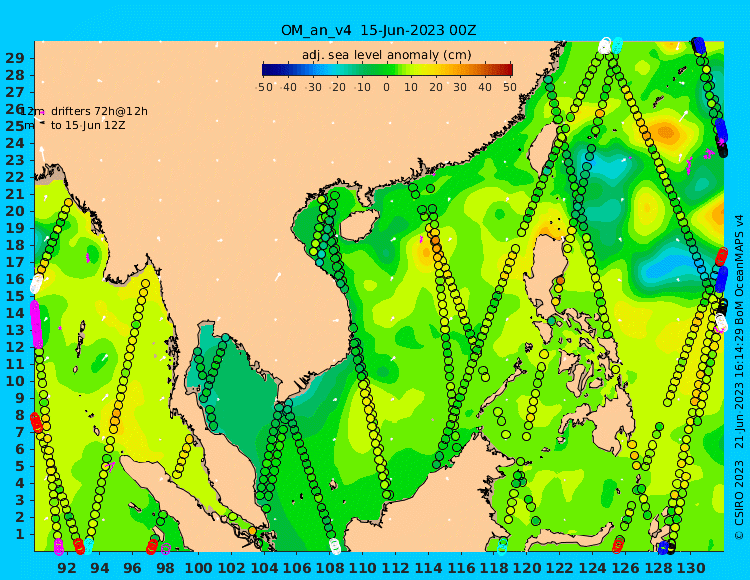
Task: Select latitude axis label "11"
Action: click(x=14, y=364)
